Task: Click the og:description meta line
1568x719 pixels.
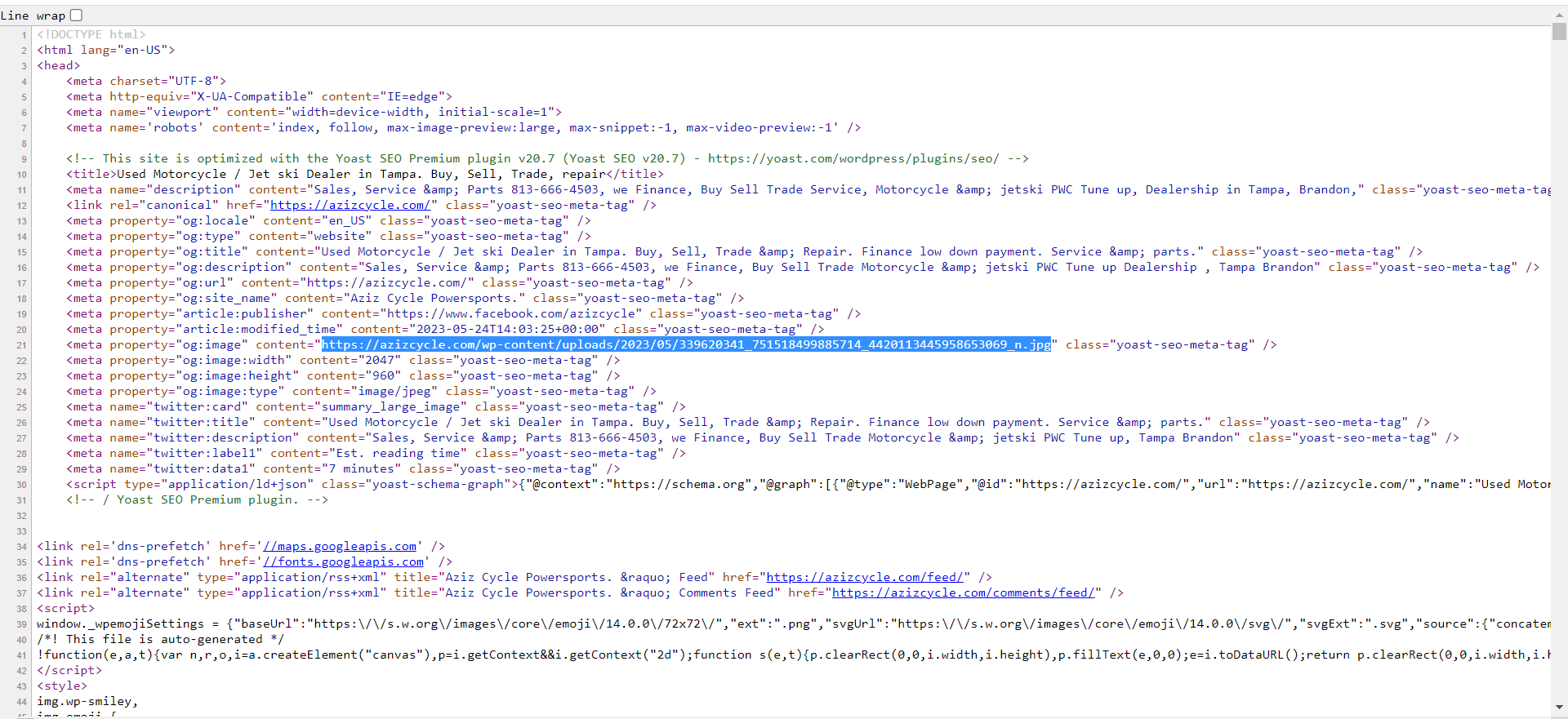Action: coord(803,267)
